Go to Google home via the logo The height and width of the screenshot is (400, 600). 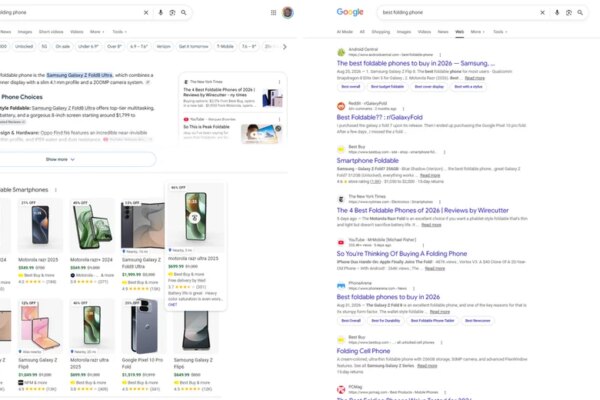pos(350,12)
